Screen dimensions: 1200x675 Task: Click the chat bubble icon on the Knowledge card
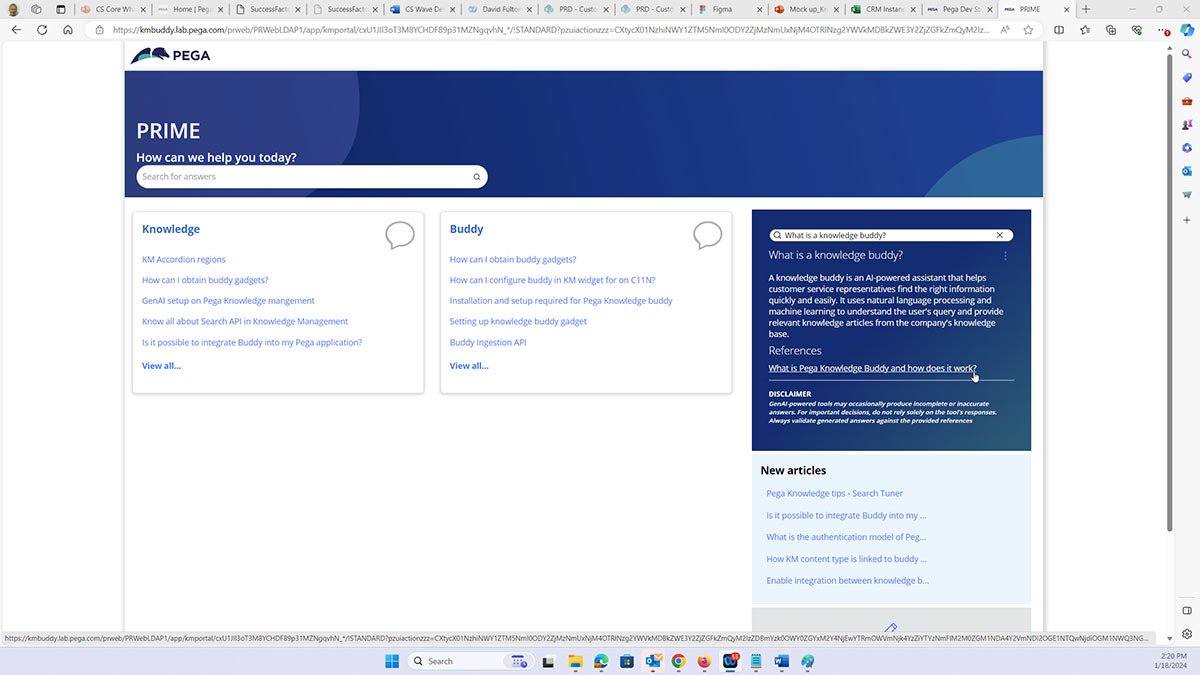(400, 236)
